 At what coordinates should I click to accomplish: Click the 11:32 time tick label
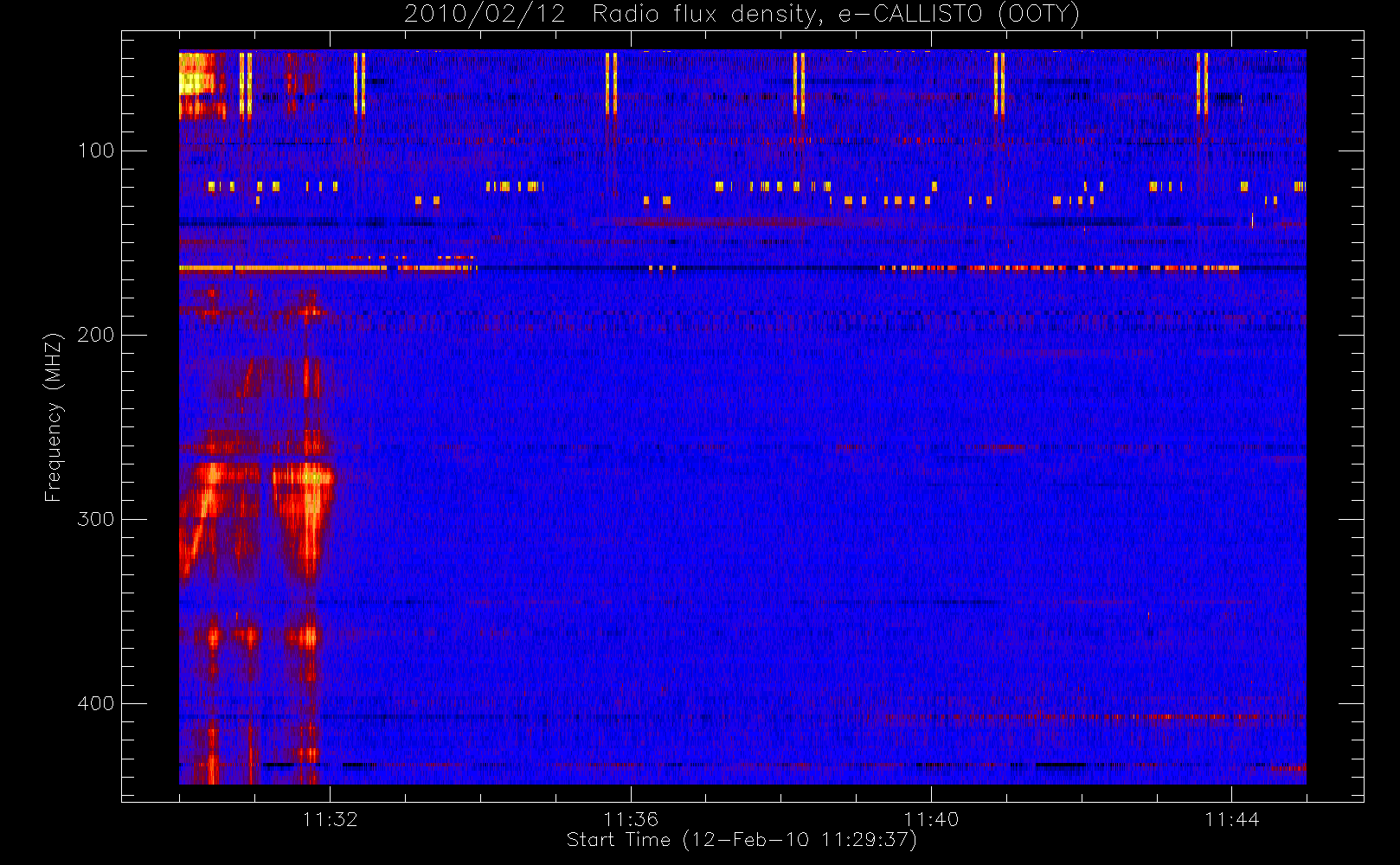[330, 819]
